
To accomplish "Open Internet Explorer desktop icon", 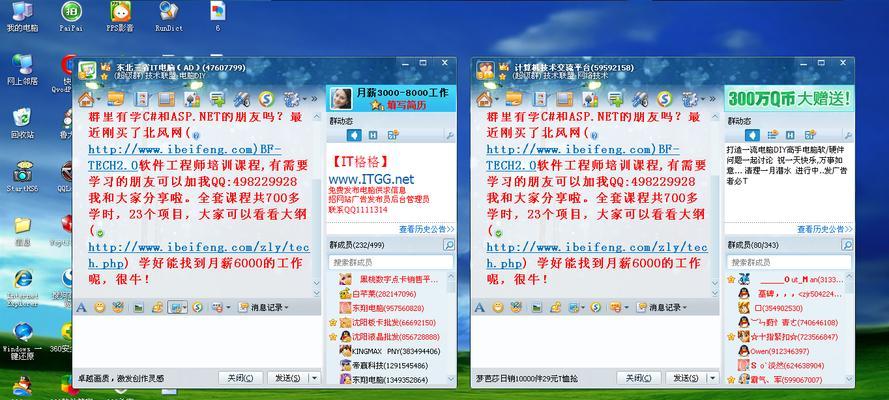I will click(23, 288).
